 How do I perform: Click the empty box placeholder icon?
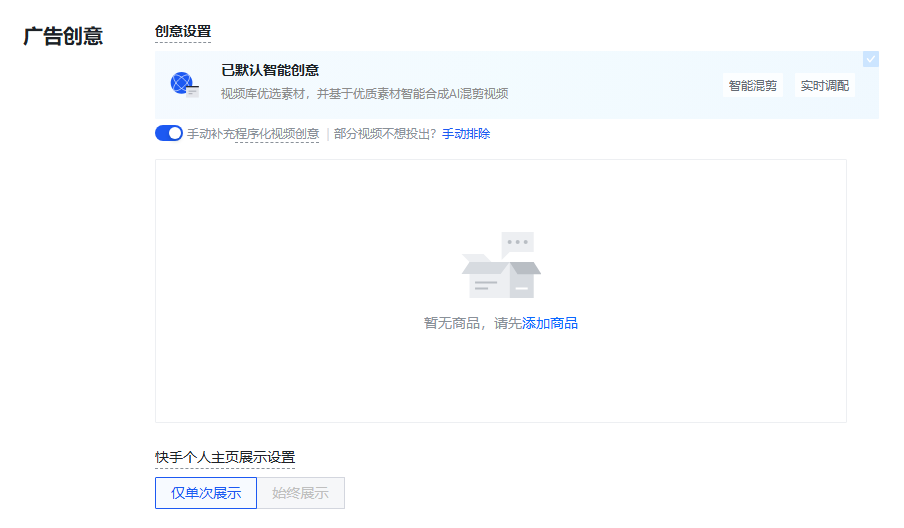tap(501, 265)
